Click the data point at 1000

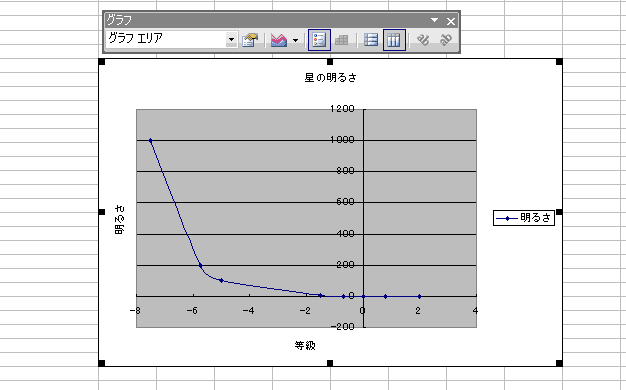coord(151,141)
